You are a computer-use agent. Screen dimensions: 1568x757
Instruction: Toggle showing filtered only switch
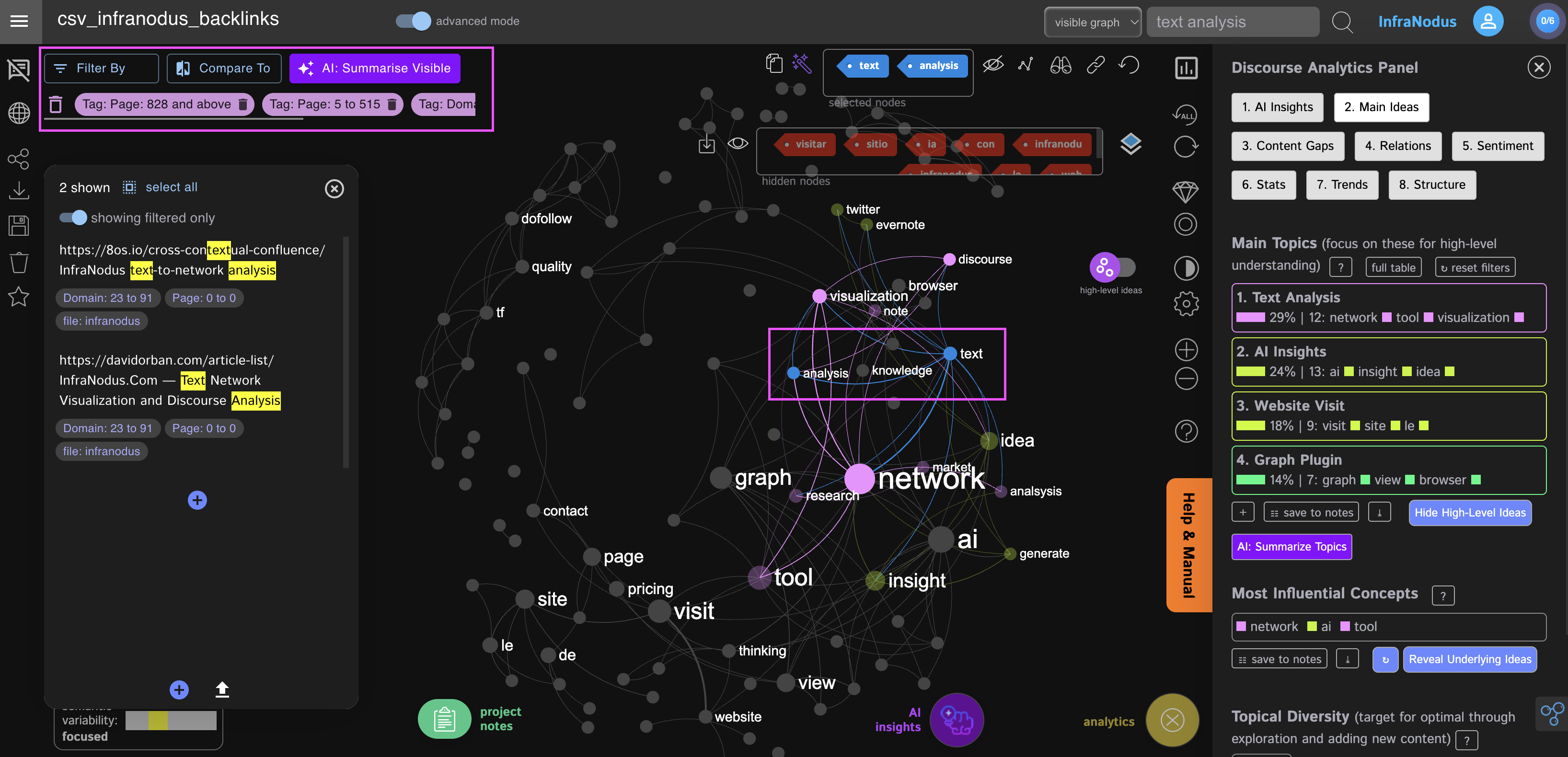click(73, 217)
